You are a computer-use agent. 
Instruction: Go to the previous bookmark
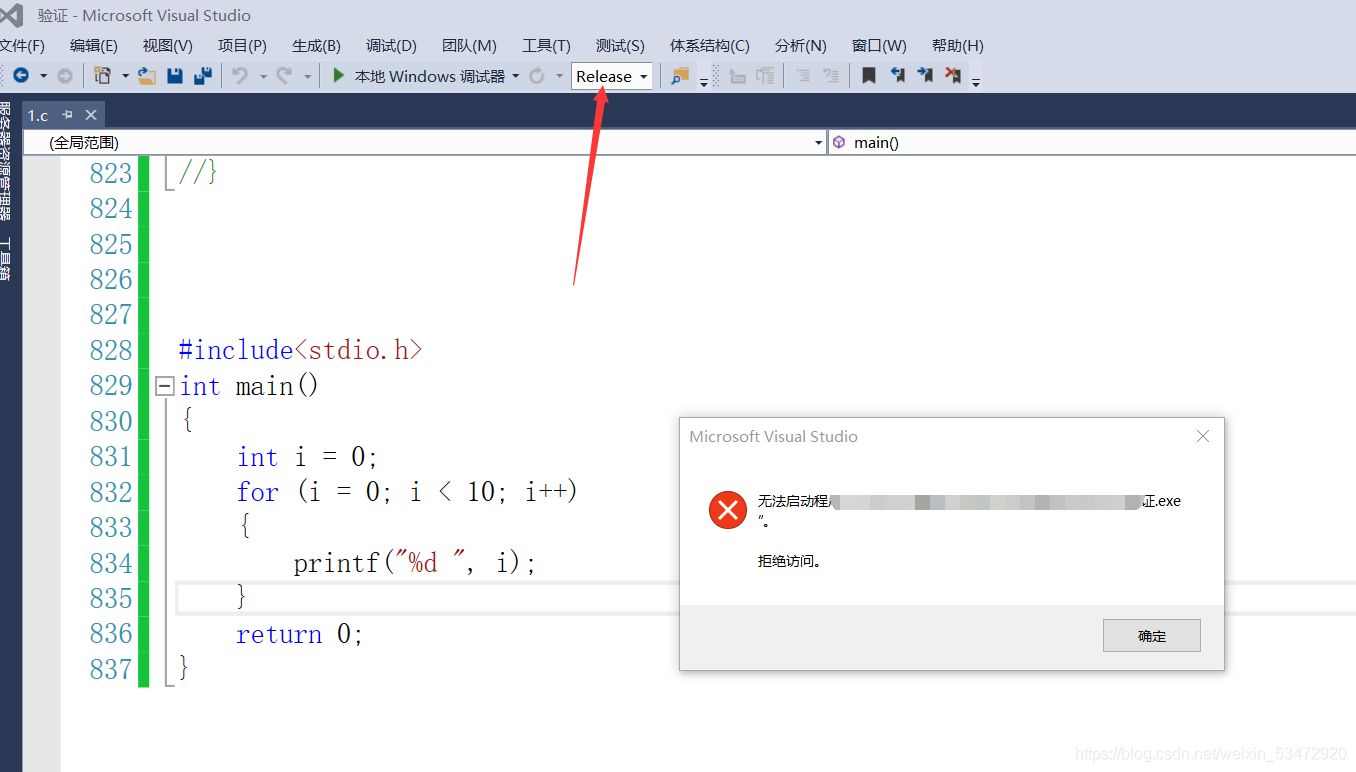point(897,76)
